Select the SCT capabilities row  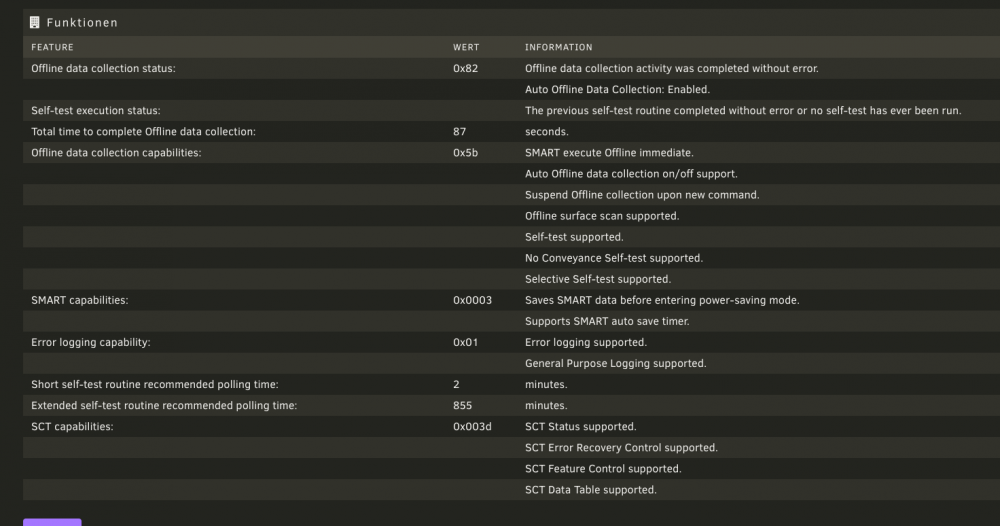click(x=511, y=426)
